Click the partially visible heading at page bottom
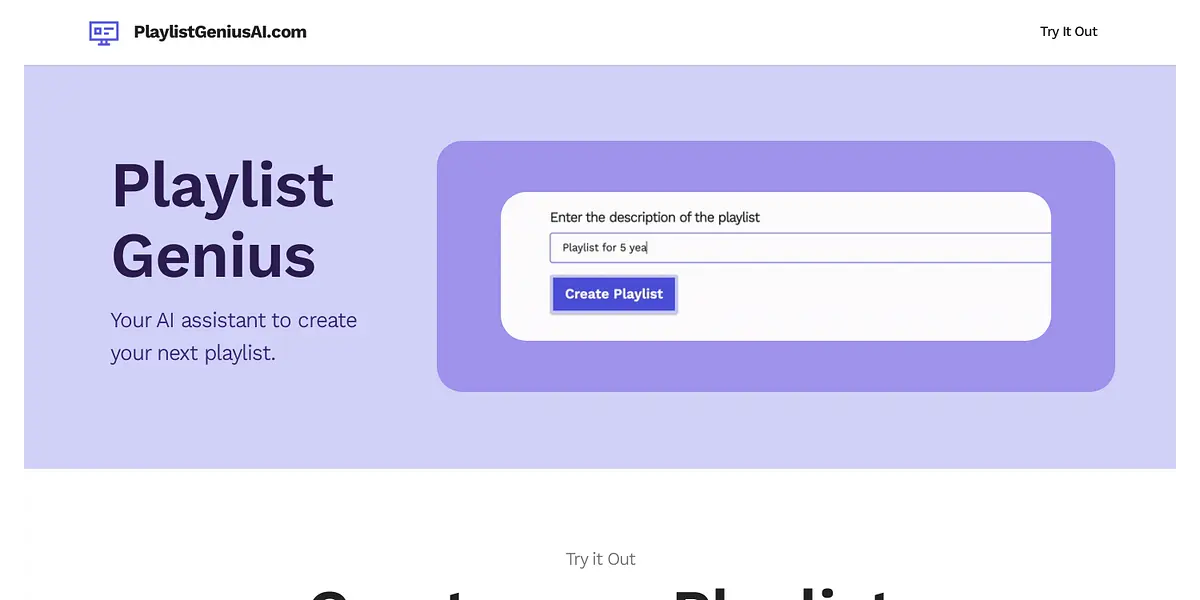Image resolution: width=1200 pixels, height=600 pixels. pos(600,592)
